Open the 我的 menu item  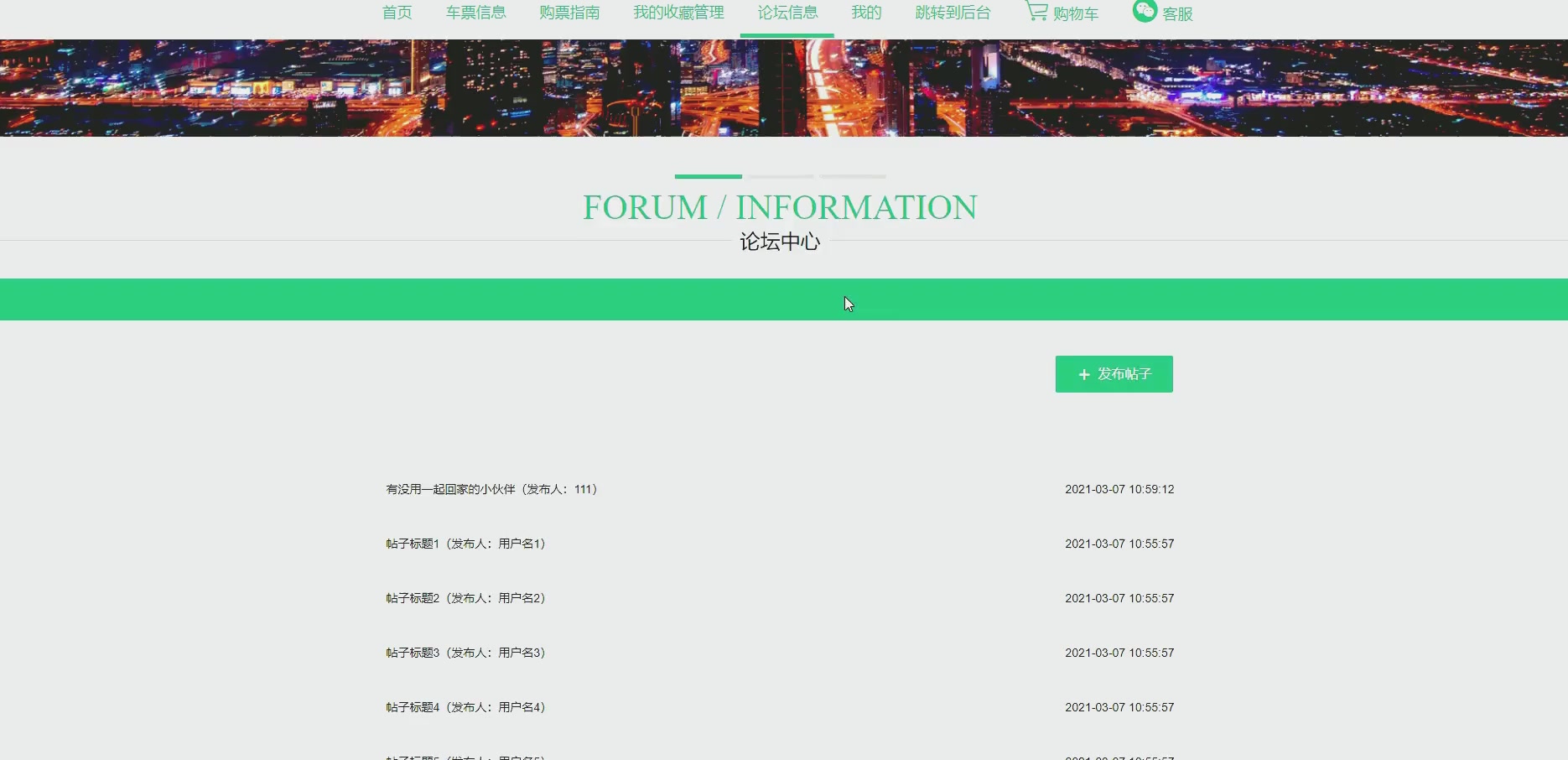[x=864, y=13]
